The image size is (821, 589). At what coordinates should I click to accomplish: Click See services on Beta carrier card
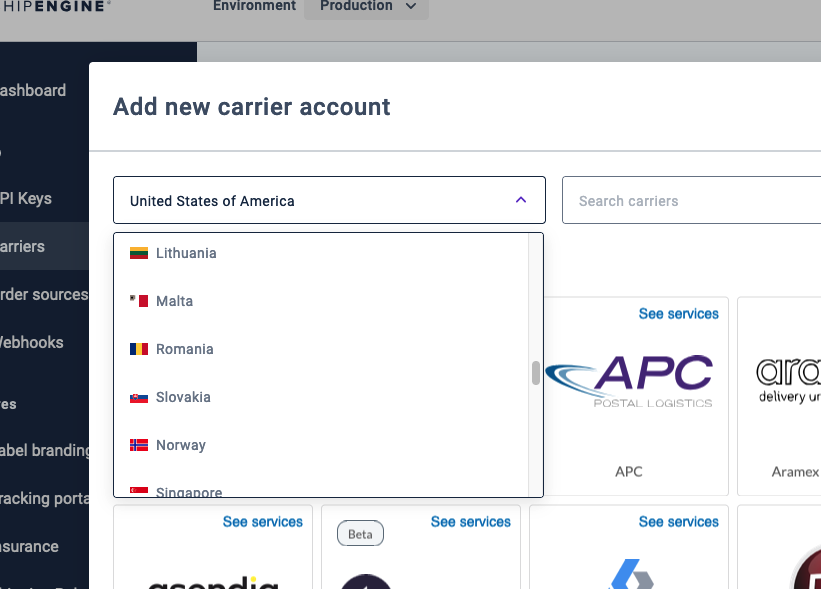coord(470,522)
